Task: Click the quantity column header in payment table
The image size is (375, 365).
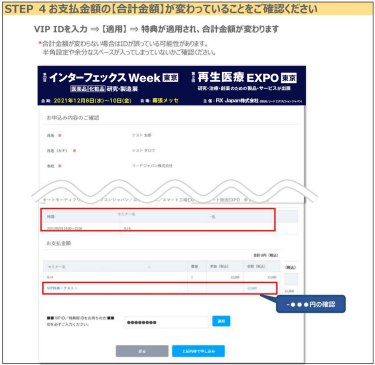Action: 195,266
